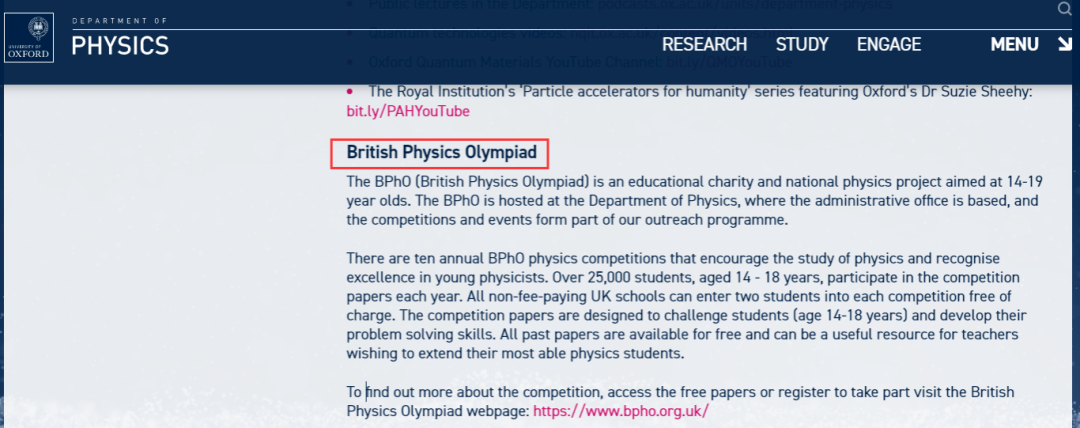Click the Oxford Quantum Materials YouTube Channel text
Viewport: 1080px width, 428px height.
(515, 62)
